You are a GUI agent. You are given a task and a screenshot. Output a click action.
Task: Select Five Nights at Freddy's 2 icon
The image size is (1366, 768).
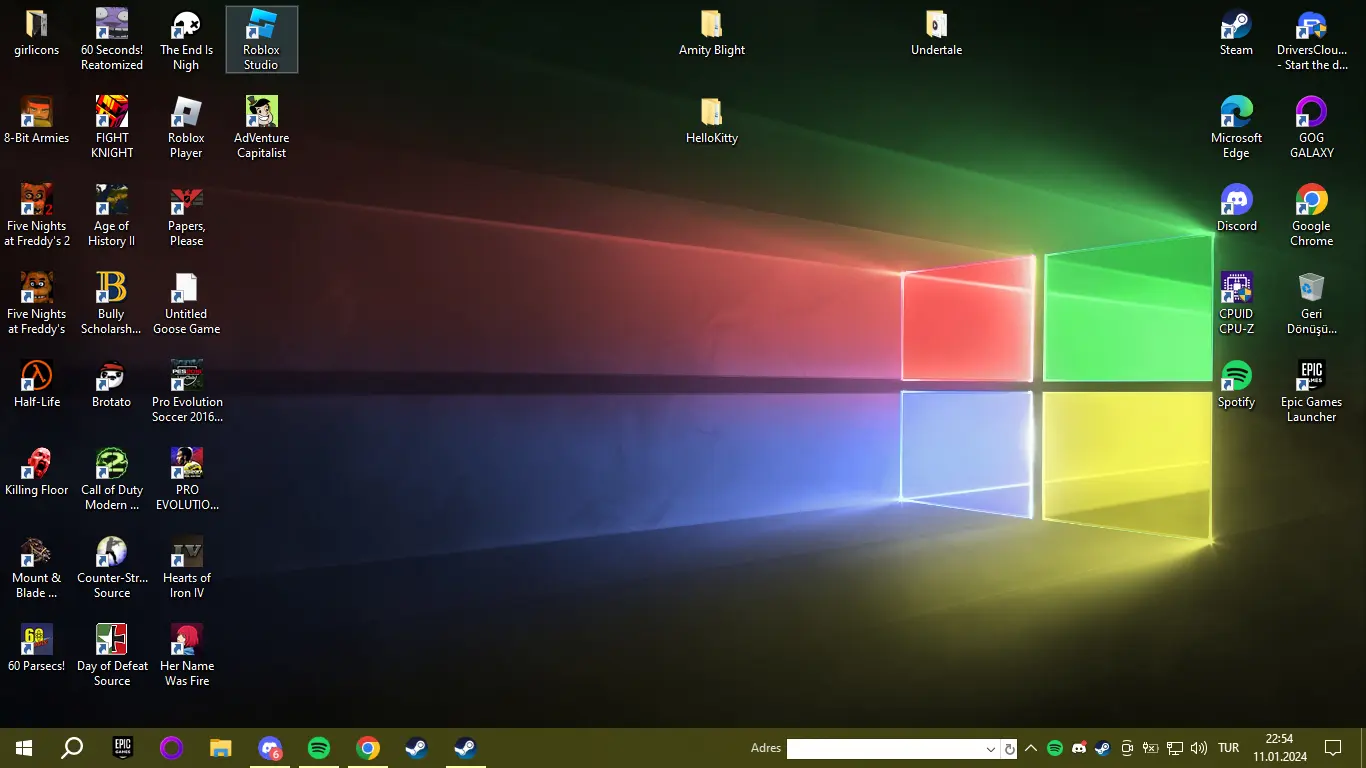(x=37, y=215)
